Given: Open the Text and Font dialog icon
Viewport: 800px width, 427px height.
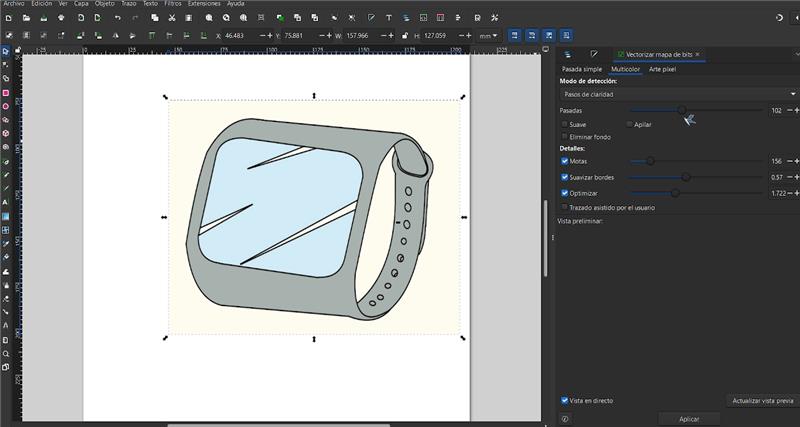Looking at the screenshot, I should click(389, 18).
